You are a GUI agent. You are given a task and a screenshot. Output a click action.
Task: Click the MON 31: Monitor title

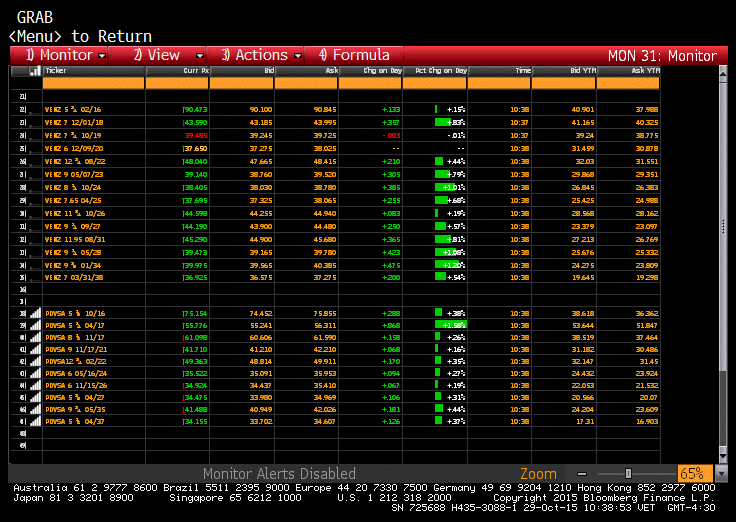click(x=662, y=56)
